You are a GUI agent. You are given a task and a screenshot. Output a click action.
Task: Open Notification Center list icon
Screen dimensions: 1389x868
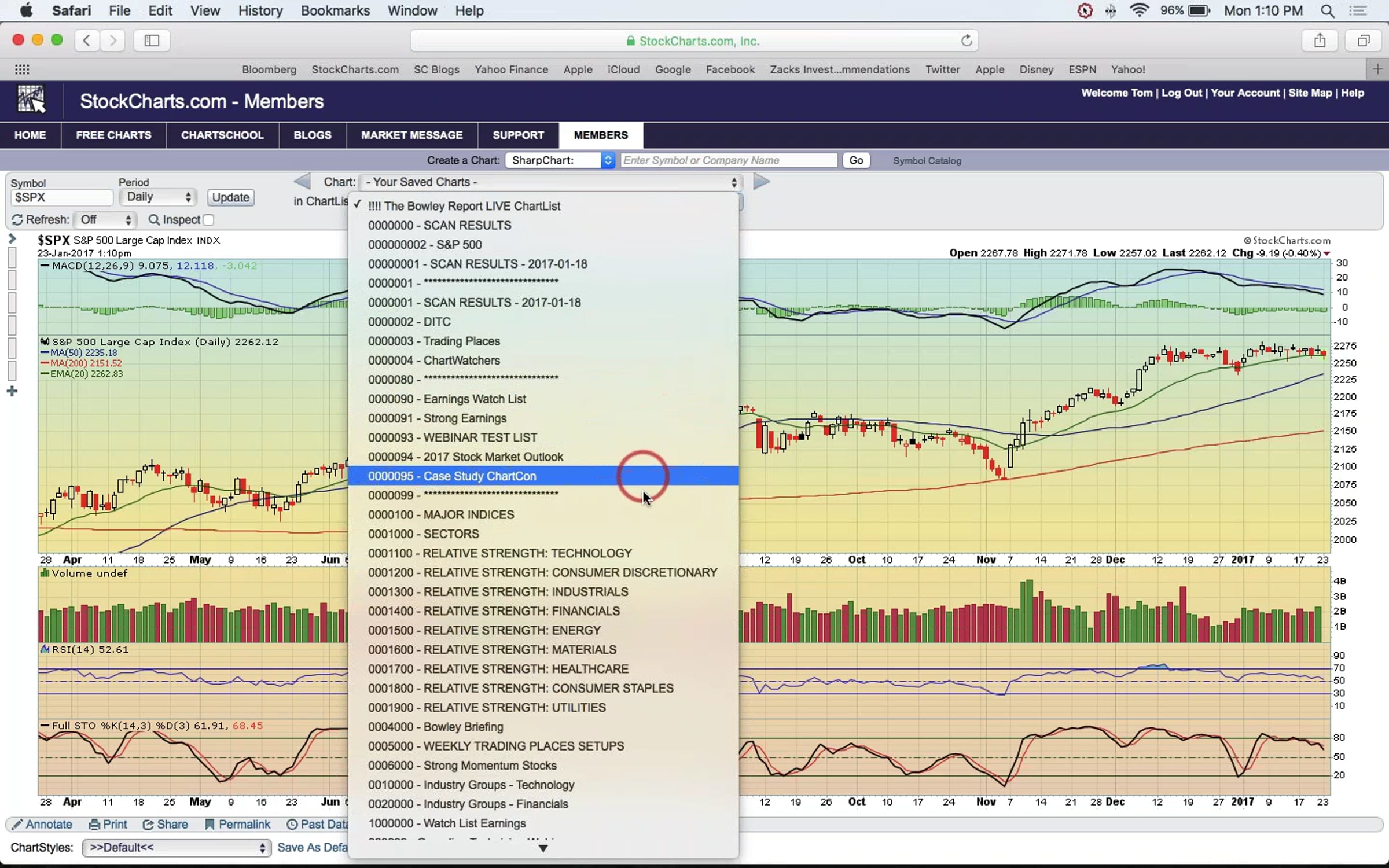click(1357, 10)
